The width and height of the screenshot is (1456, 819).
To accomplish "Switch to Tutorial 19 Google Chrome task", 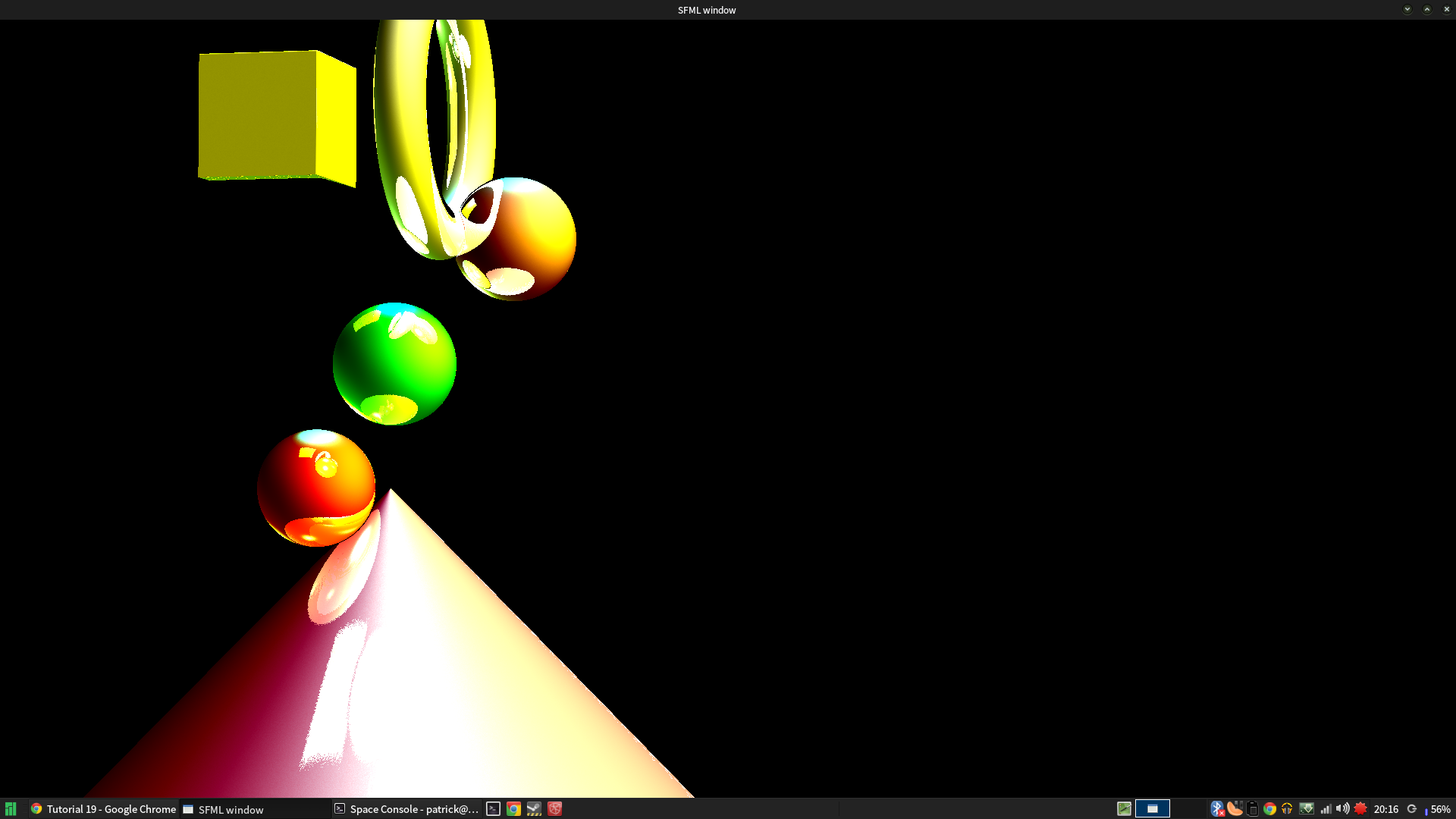I will pos(103,809).
